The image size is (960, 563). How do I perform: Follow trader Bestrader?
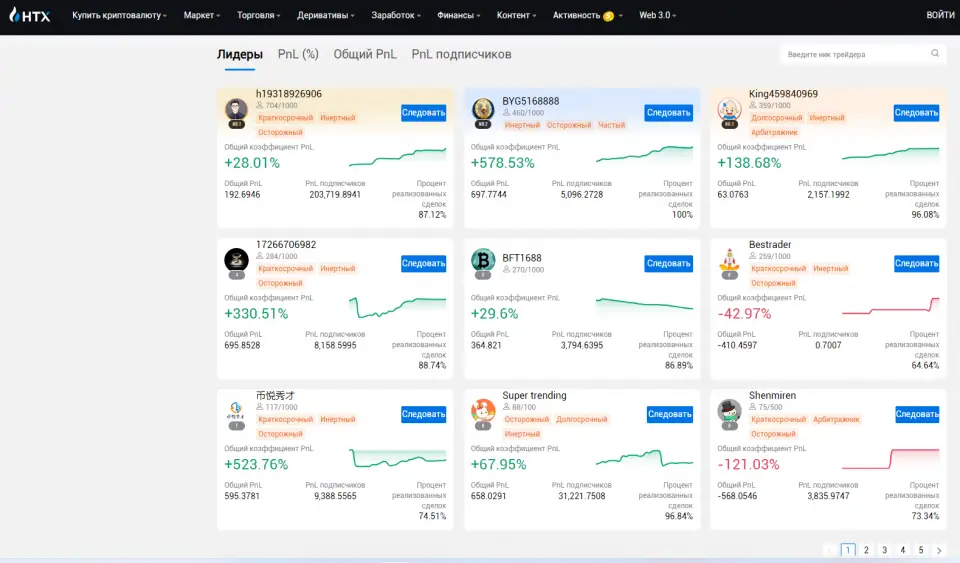tap(916, 263)
